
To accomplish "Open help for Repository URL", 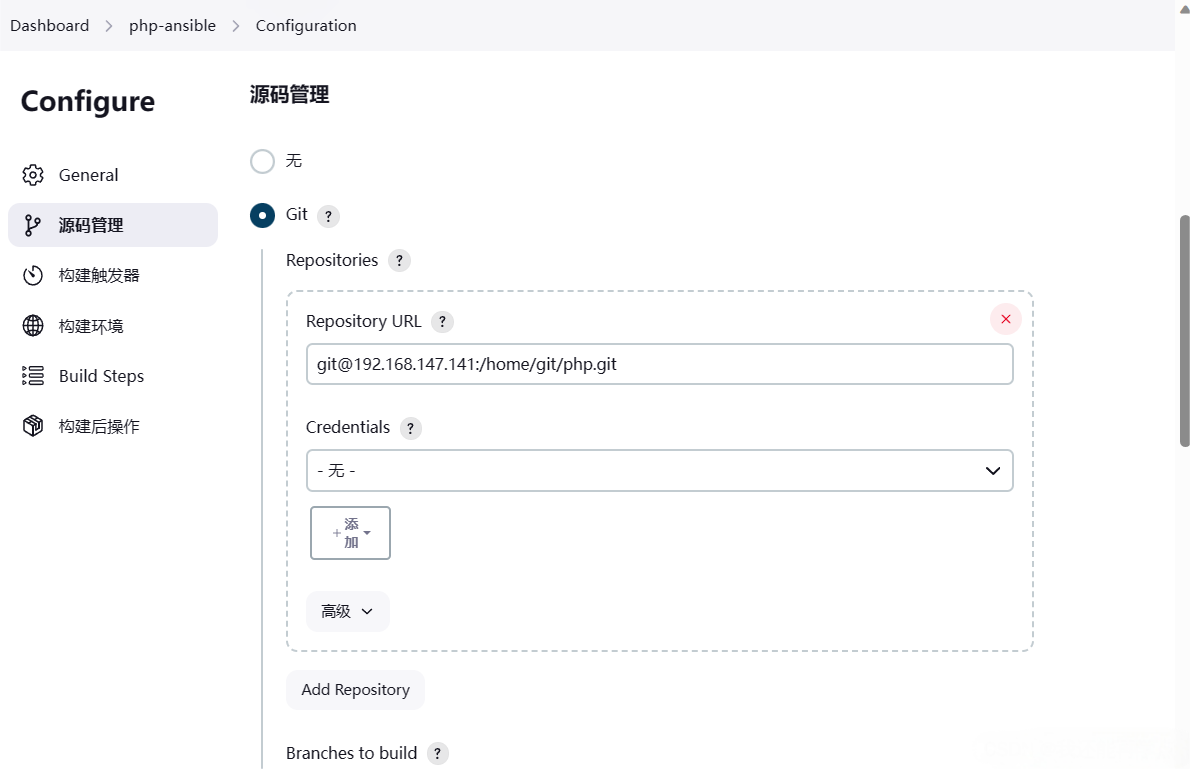I will click(x=442, y=322).
